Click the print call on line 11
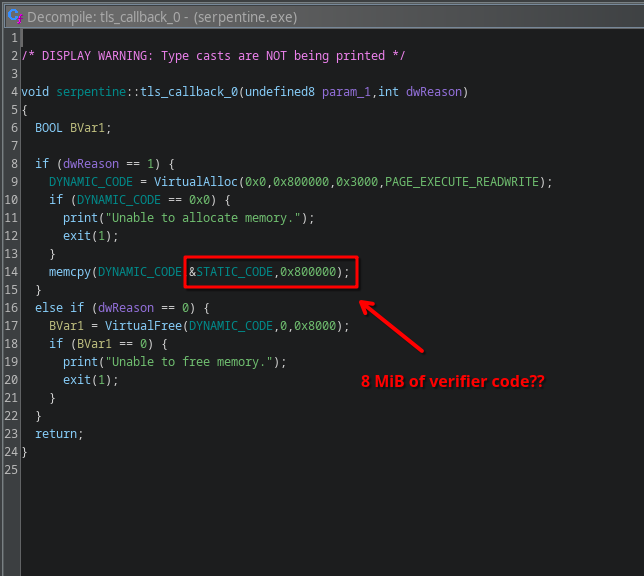This screenshot has width=644, height=576. [x=80, y=218]
